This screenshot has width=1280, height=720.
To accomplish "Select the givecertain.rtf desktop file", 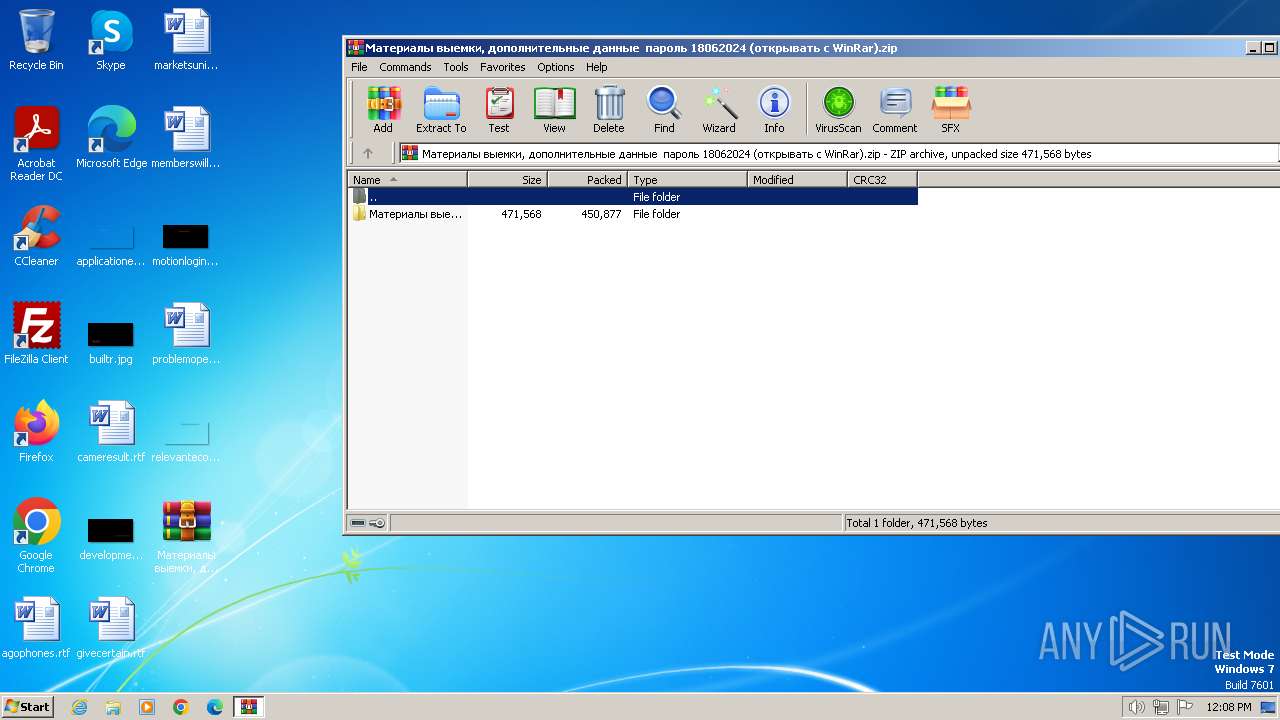I will point(111,628).
